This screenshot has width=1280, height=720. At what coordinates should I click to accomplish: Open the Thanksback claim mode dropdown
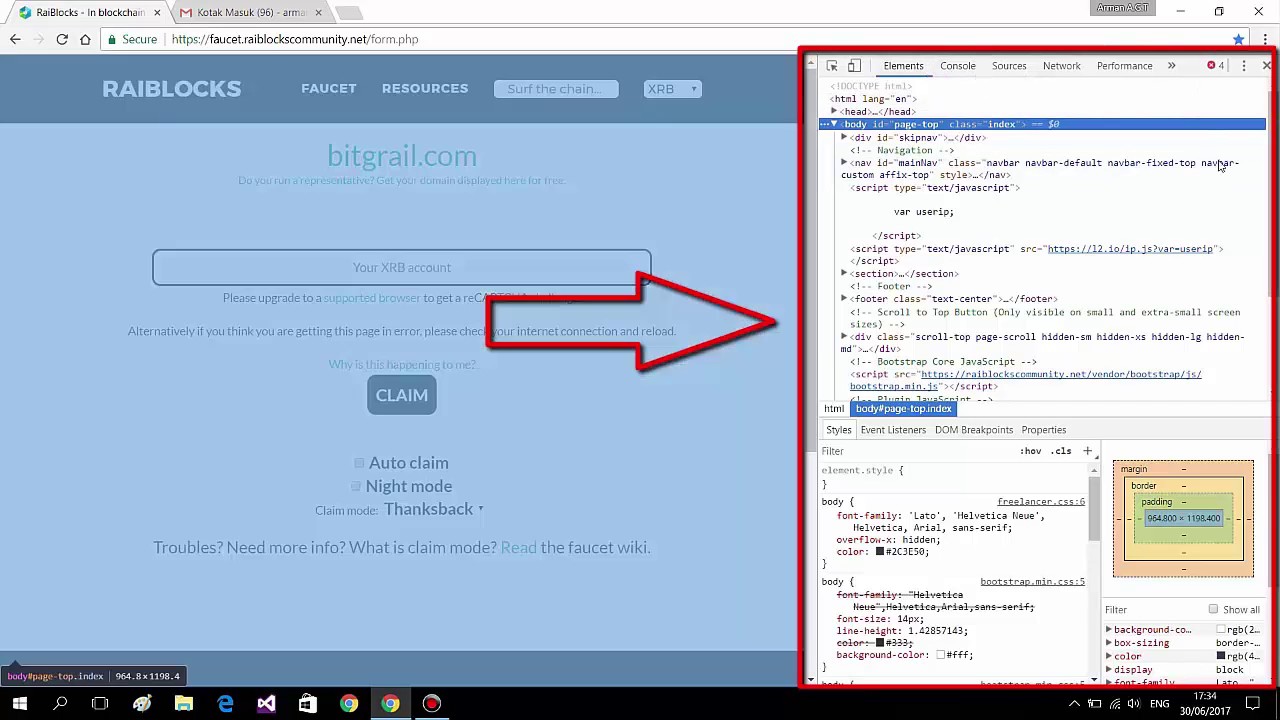click(433, 509)
